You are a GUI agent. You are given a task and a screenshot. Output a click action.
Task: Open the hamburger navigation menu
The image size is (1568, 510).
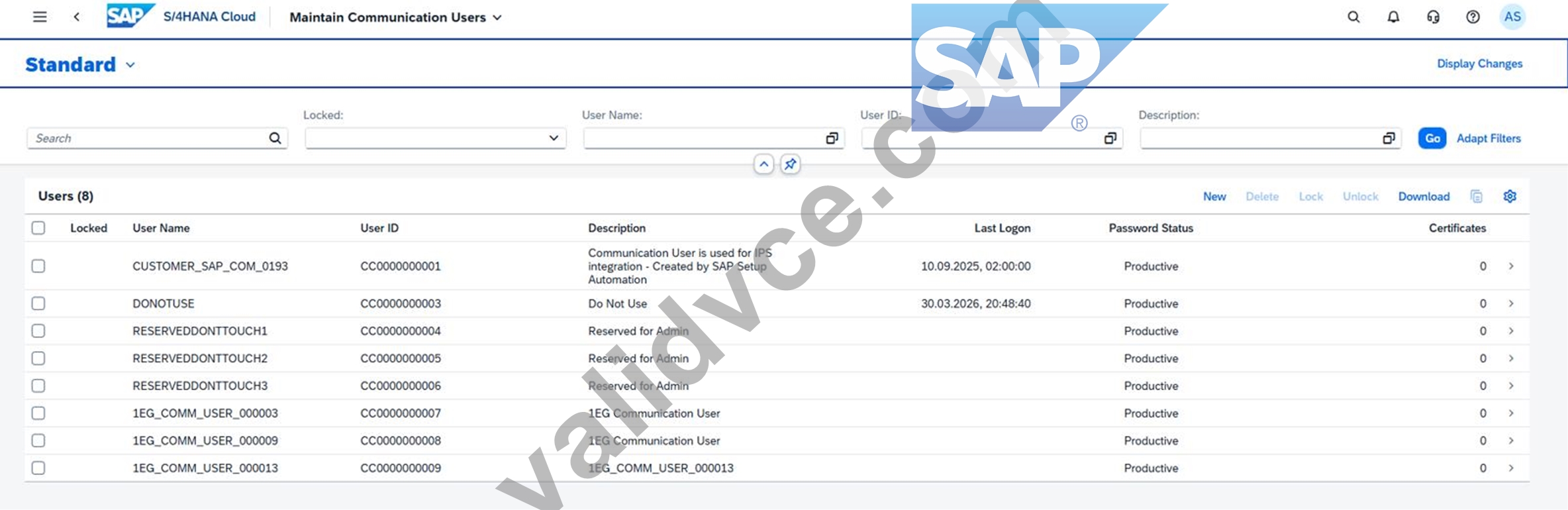(40, 17)
